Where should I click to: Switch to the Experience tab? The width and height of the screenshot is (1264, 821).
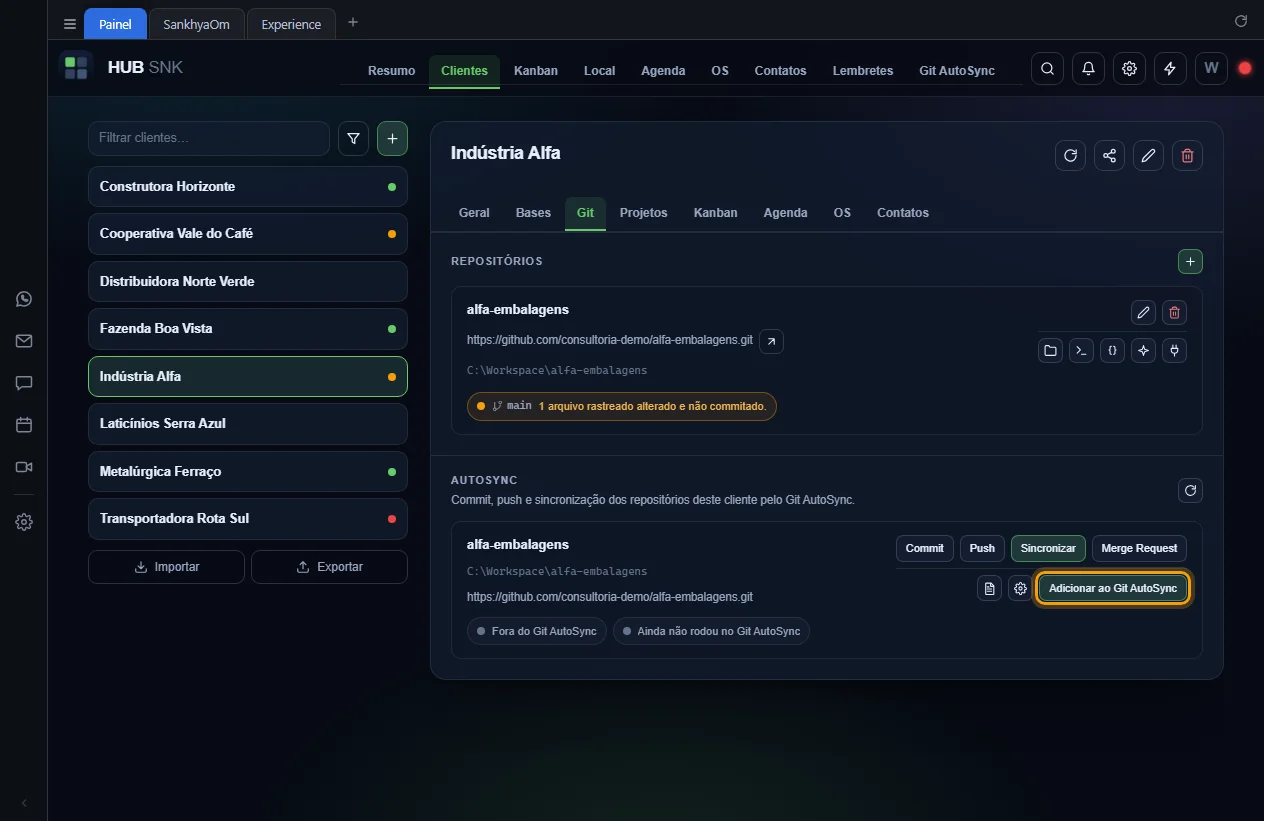tap(291, 24)
